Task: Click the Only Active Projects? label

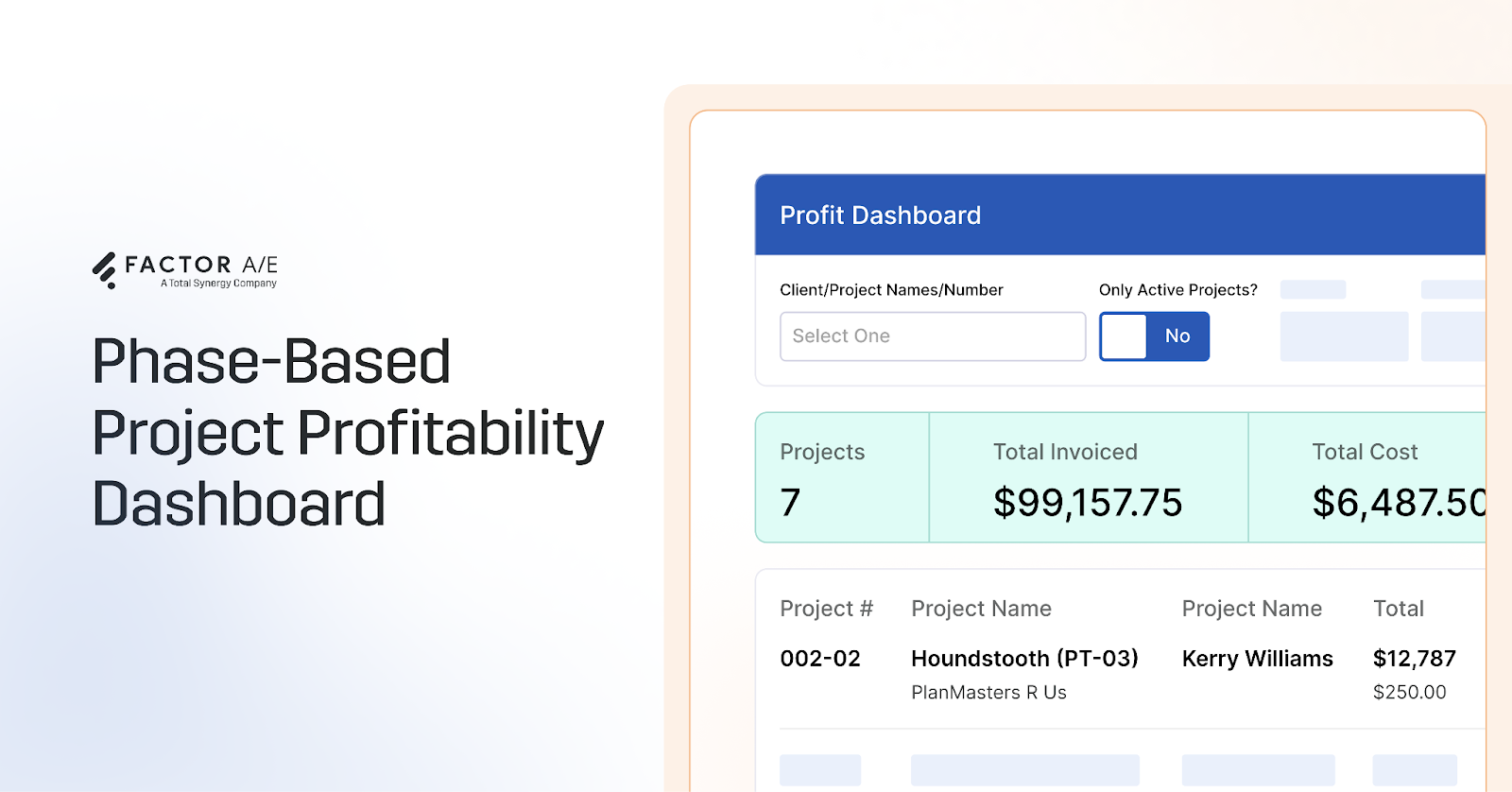Action: pyautogui.click(x=1177, y=290)
